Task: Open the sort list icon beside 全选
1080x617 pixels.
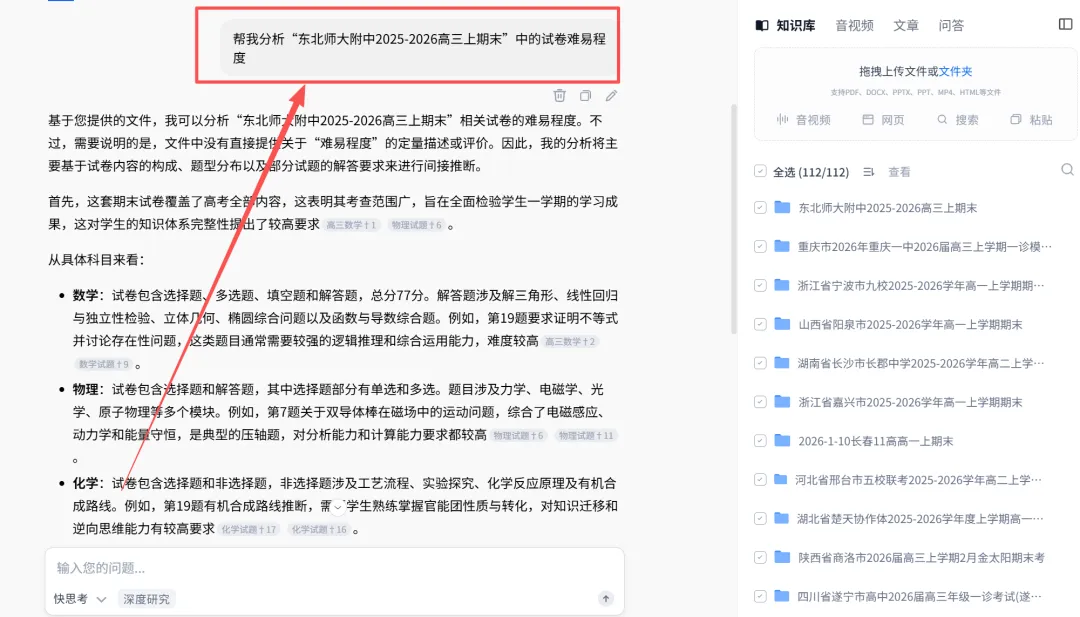Action: (869, 172)
